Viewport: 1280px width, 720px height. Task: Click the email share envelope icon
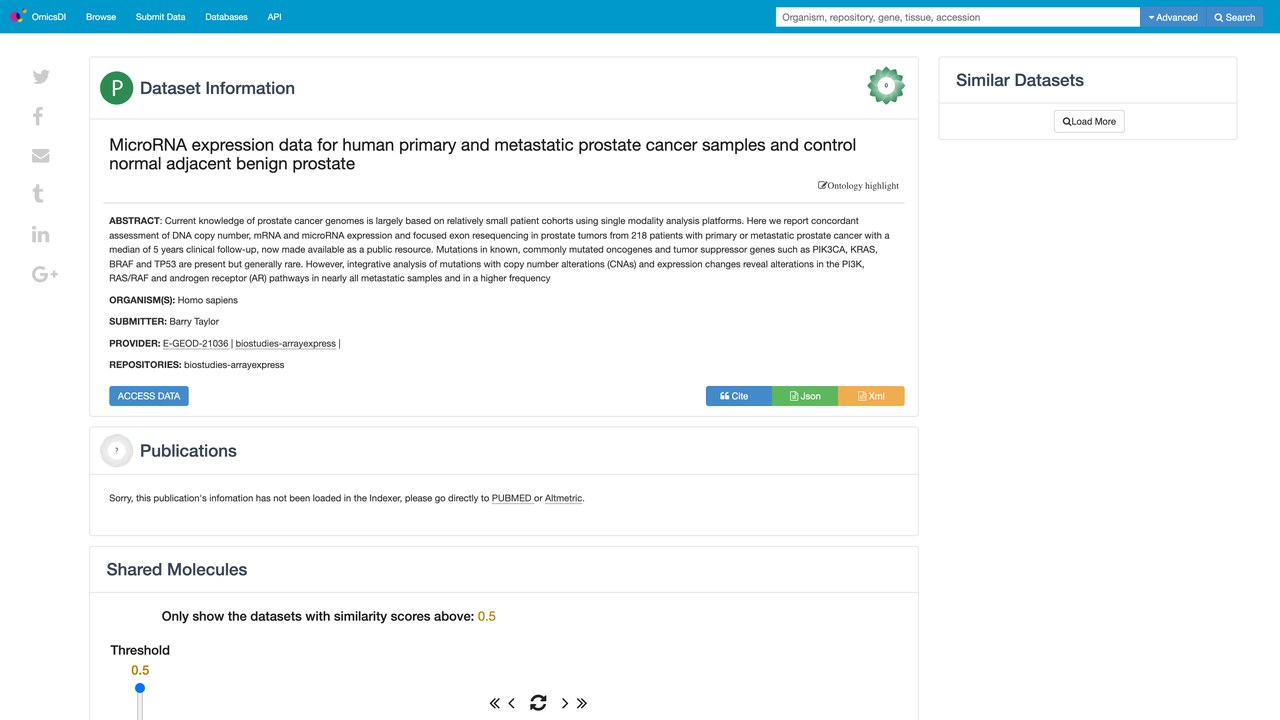click(x=41, y=156)
